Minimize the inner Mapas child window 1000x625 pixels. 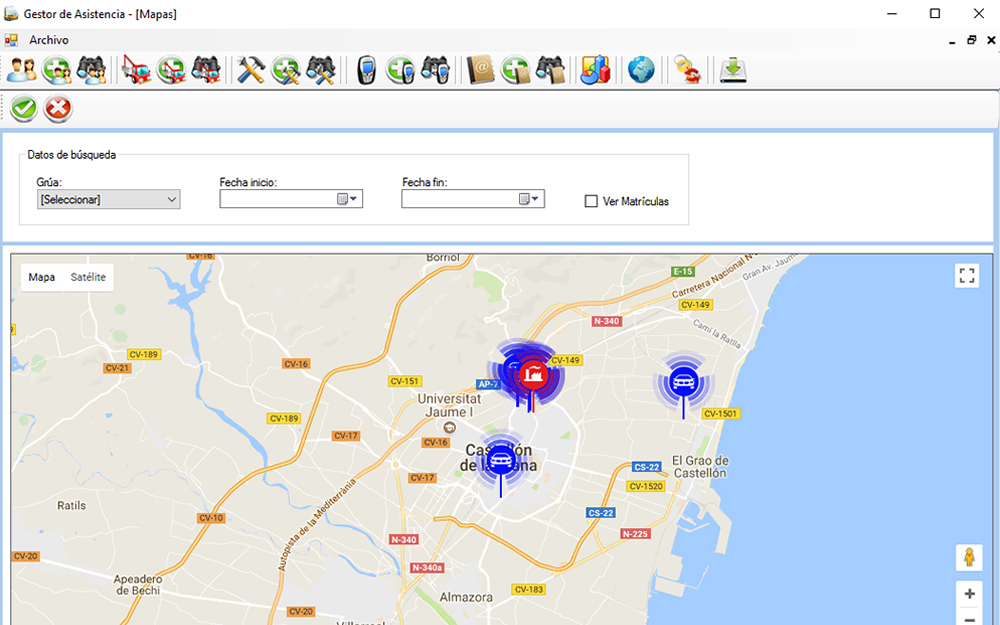pos(952,40)
